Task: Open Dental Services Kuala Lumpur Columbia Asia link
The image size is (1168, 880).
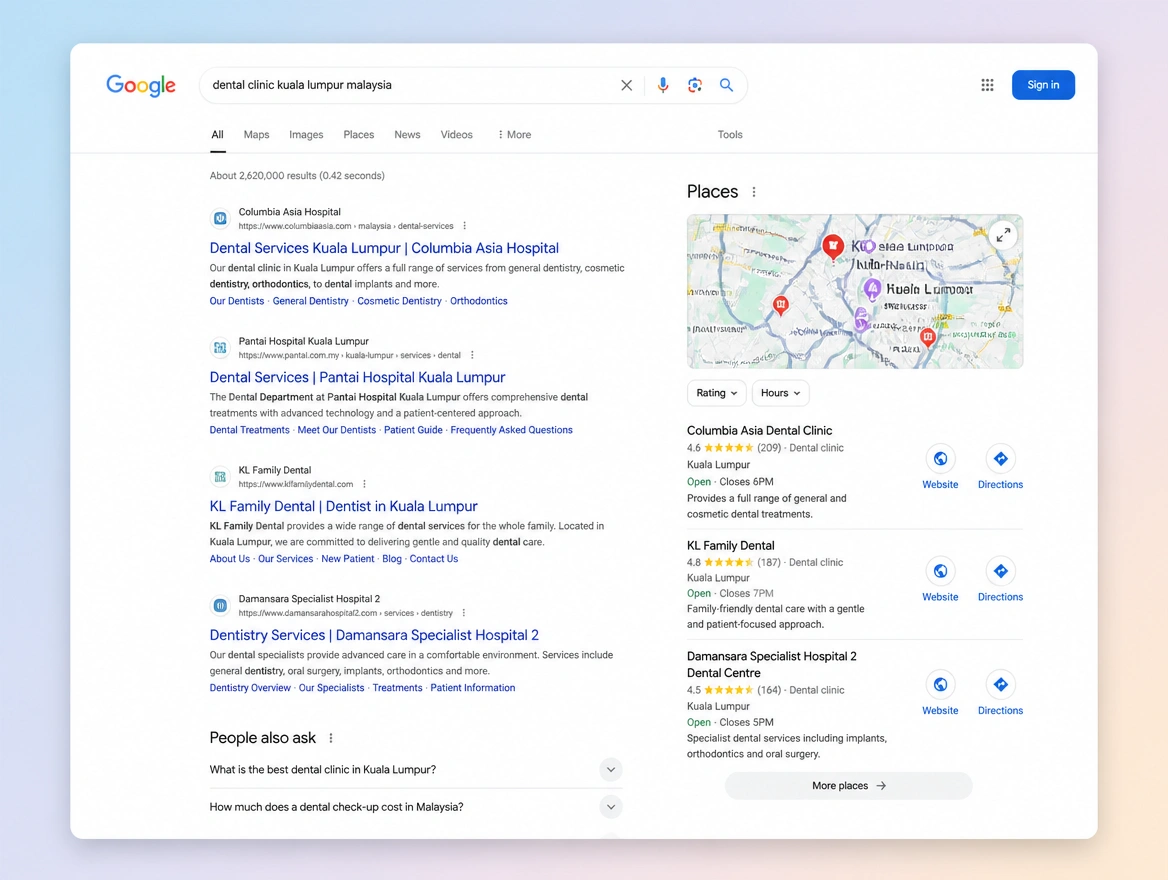Action: point(384,248)
